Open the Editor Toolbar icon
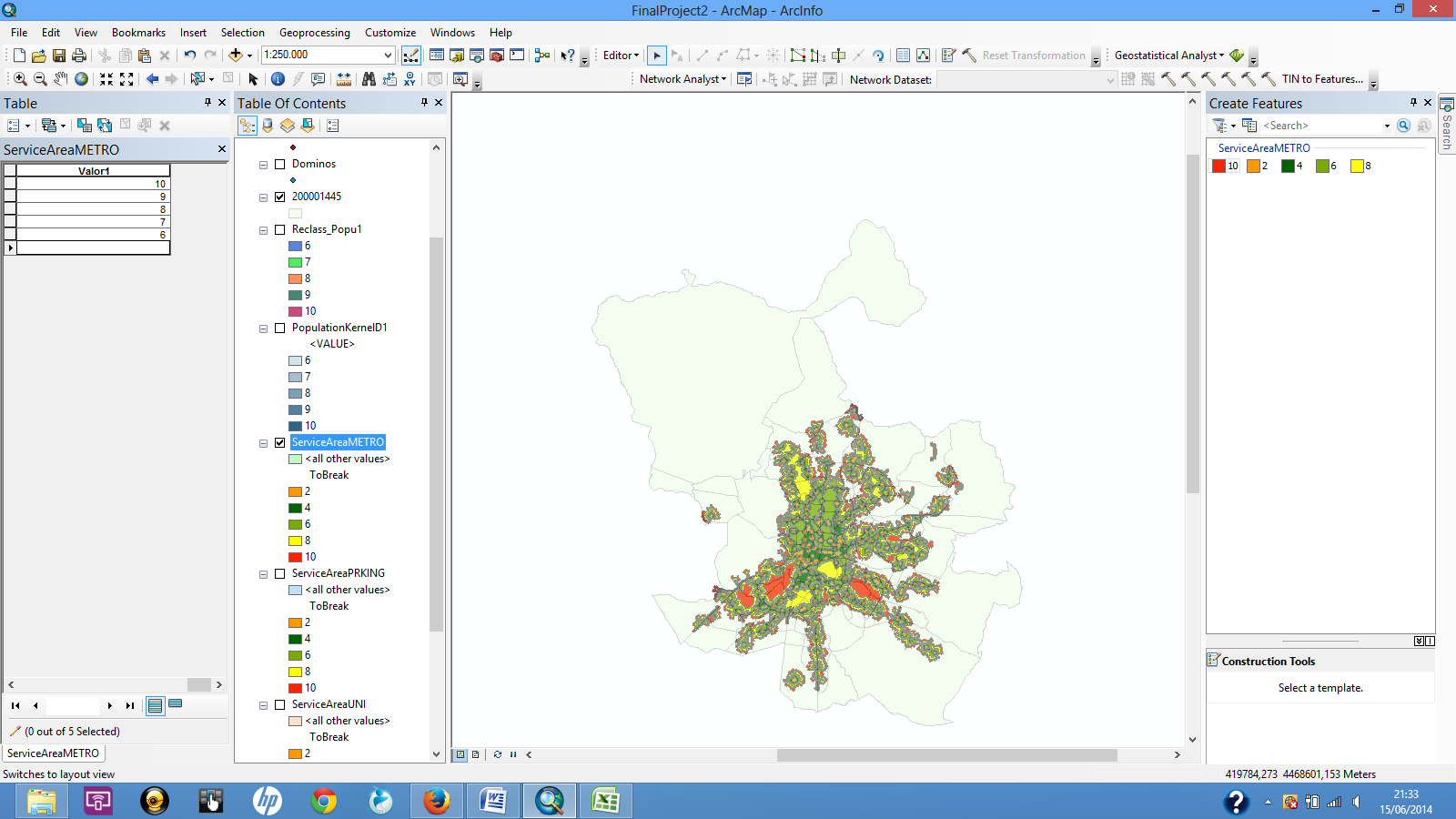 pyautogui.click(x=411, y=56)
